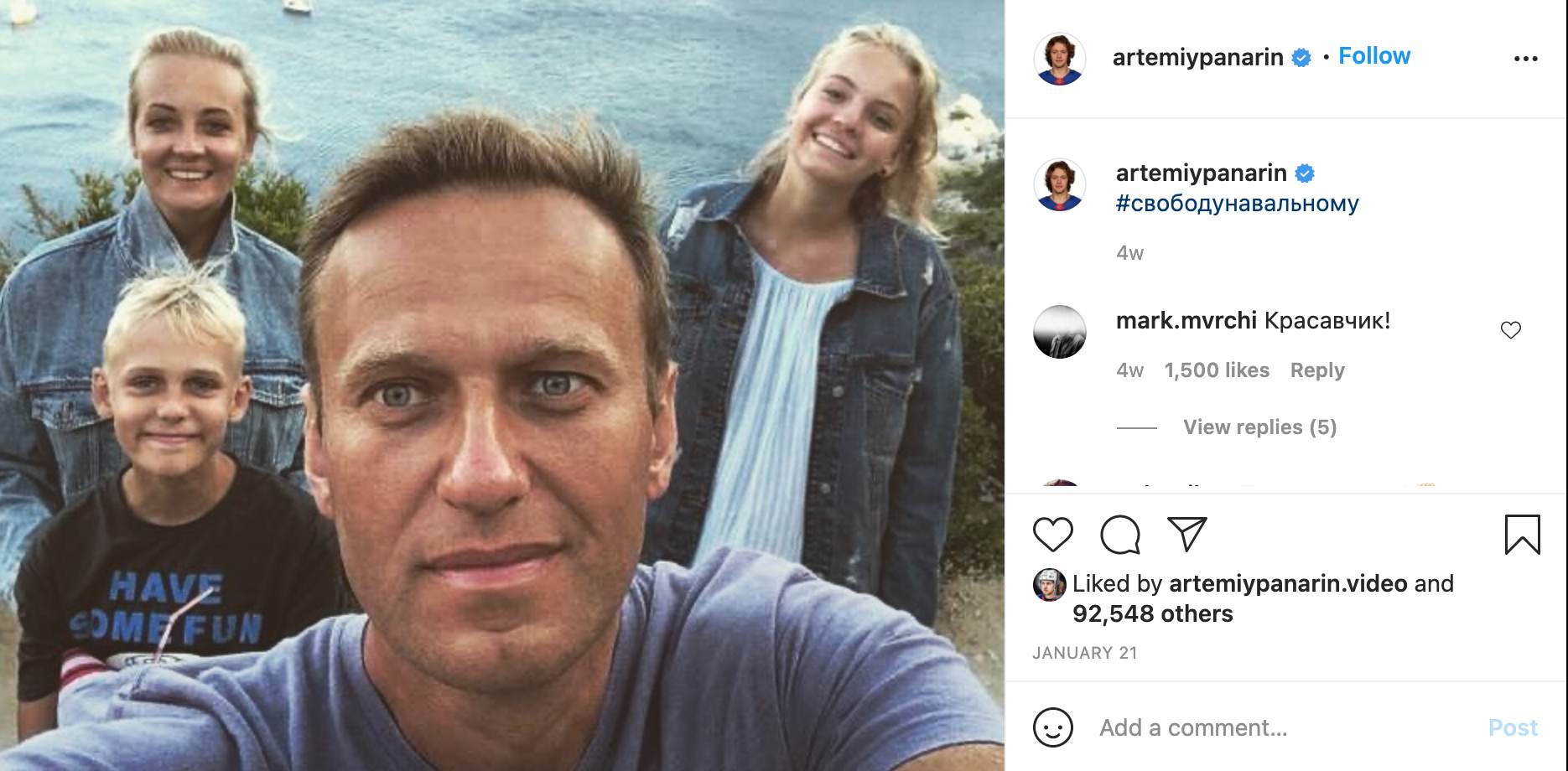Click artemiypanarin's avatar in the post header
Screen dimensions: 1568x771
pos(1060,59)
